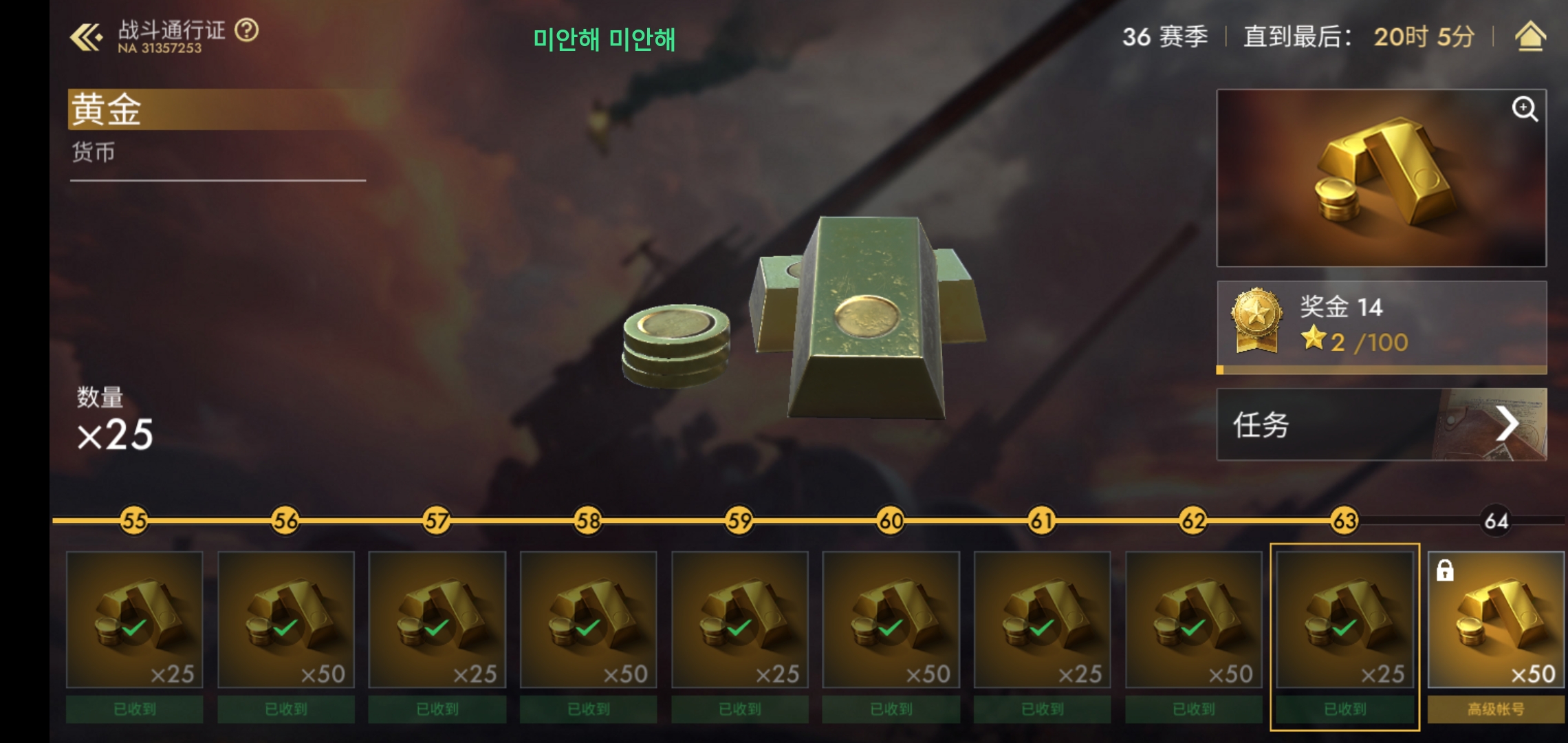1568x743 pixels.
Task: Select the claimed level 61 reward tile
Action: coord(1043,620)
